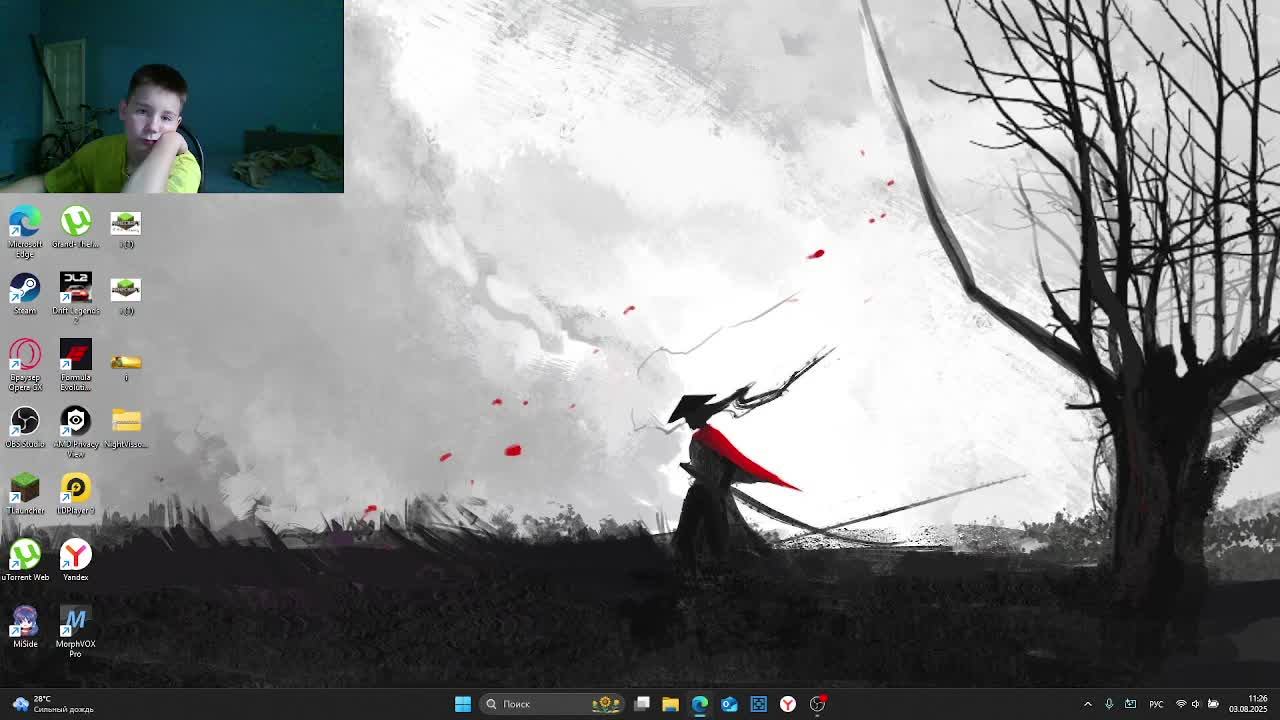The width and height of the screenshot is (1280, 720).
Task: Open the Windows Start menu
Action: click(463, 704)
